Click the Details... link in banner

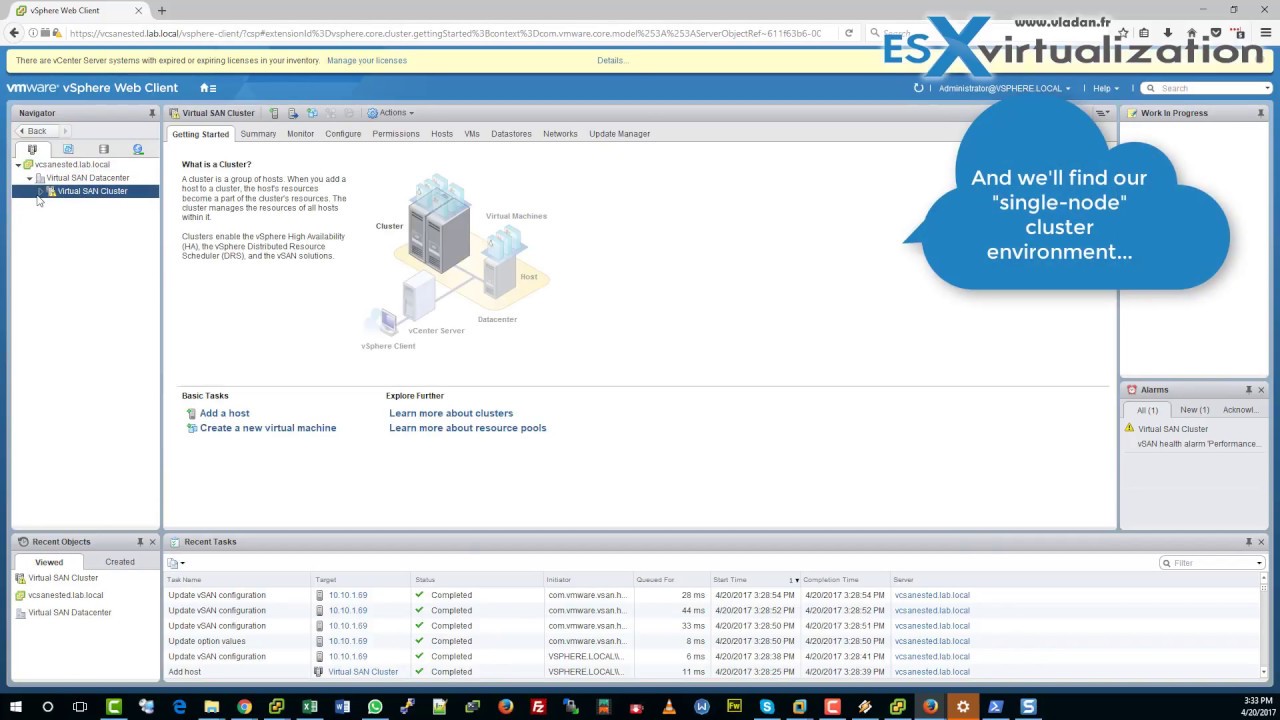pos(612,61)
